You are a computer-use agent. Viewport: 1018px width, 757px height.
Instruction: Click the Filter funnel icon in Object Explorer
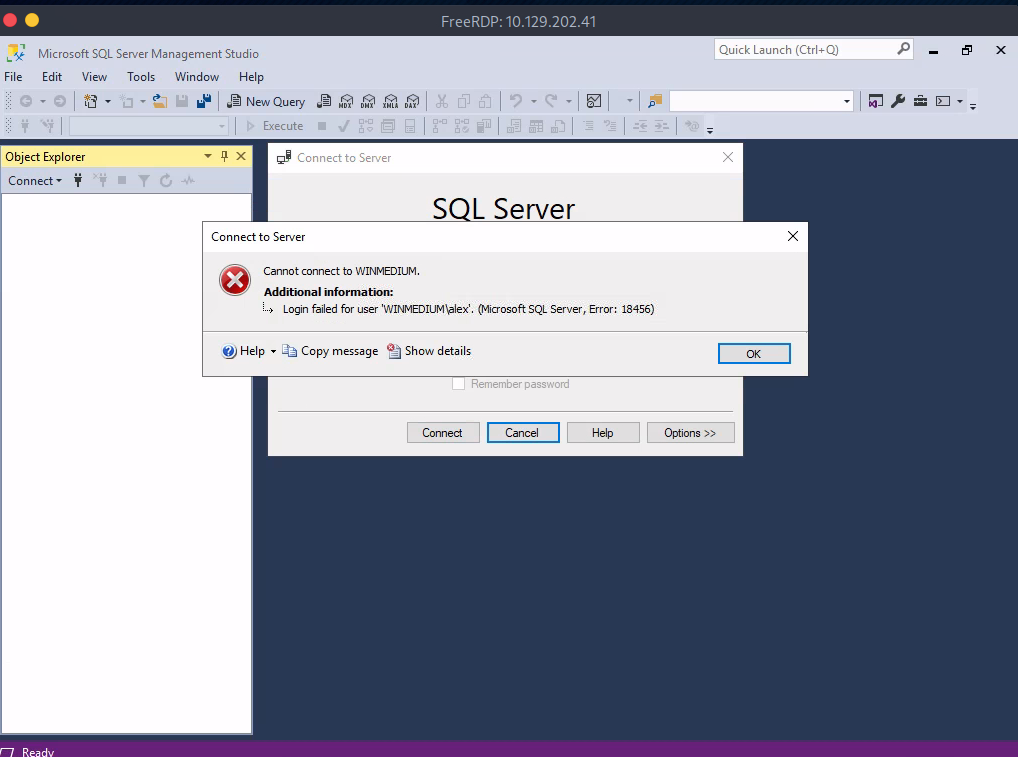tap(144, 180)
